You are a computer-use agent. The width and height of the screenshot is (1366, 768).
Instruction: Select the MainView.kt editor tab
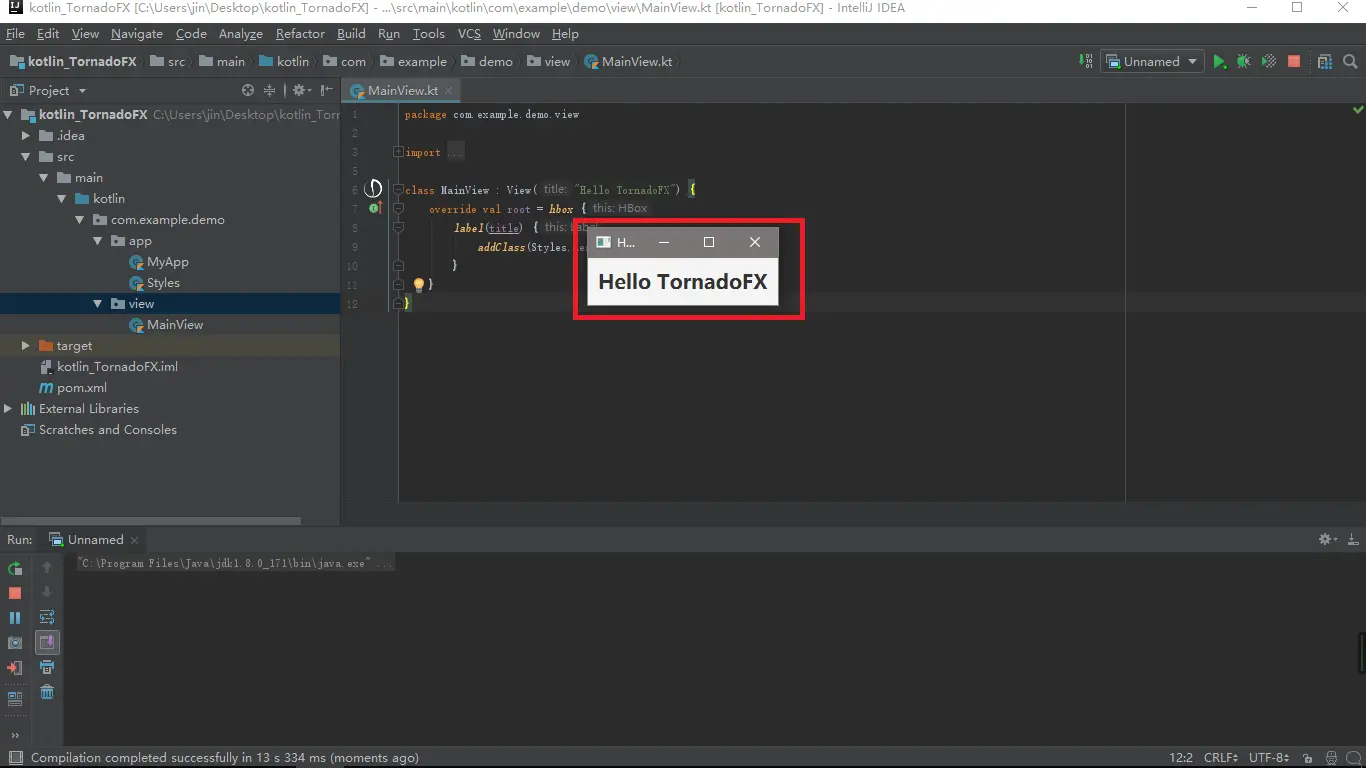pos(402,90)
